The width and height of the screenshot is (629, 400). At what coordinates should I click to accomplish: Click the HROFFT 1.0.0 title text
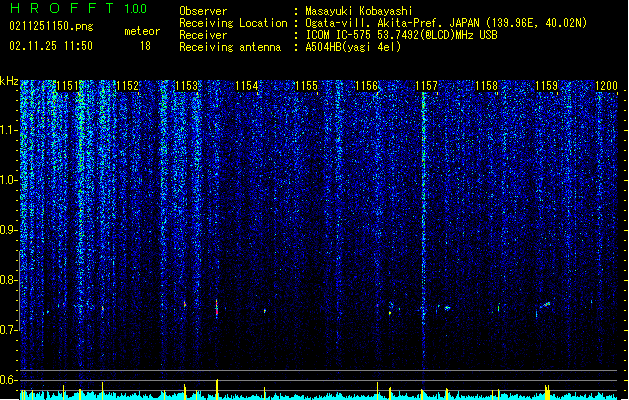point(79,8)
